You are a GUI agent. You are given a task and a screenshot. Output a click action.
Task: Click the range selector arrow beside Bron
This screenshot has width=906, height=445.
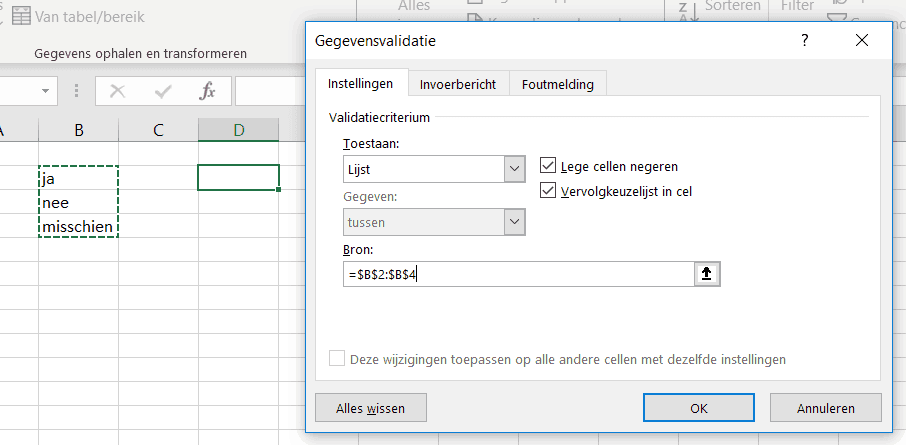(x=706, y=275)
